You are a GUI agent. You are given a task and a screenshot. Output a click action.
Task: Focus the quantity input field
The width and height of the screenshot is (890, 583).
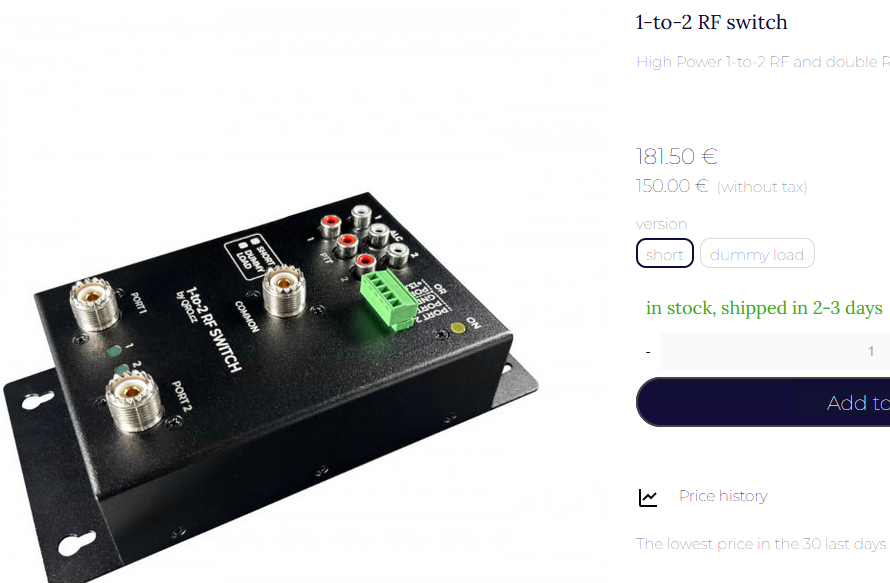point(774,351)
